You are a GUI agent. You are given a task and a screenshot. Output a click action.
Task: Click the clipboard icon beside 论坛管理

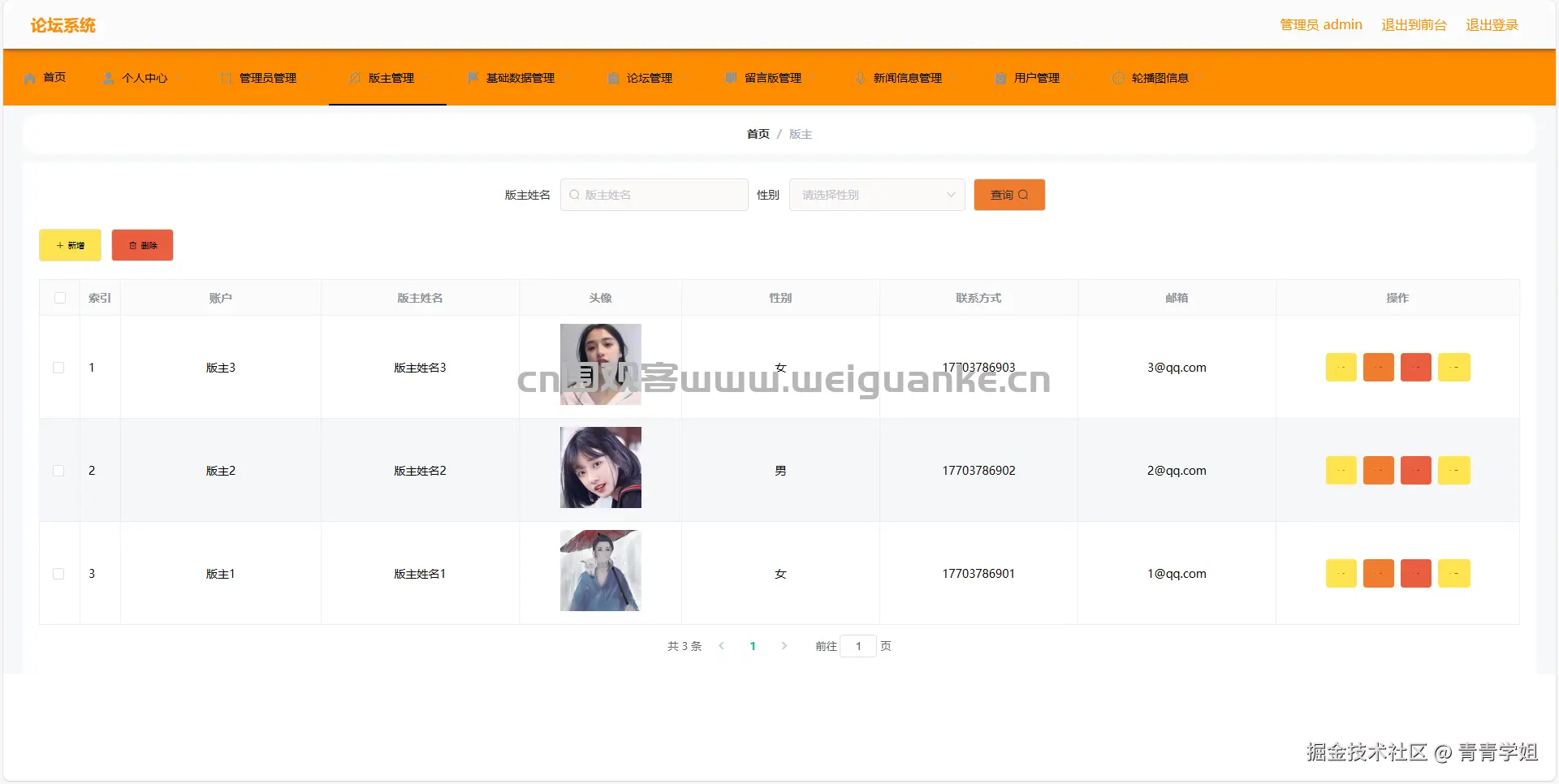tap(613, 78)
